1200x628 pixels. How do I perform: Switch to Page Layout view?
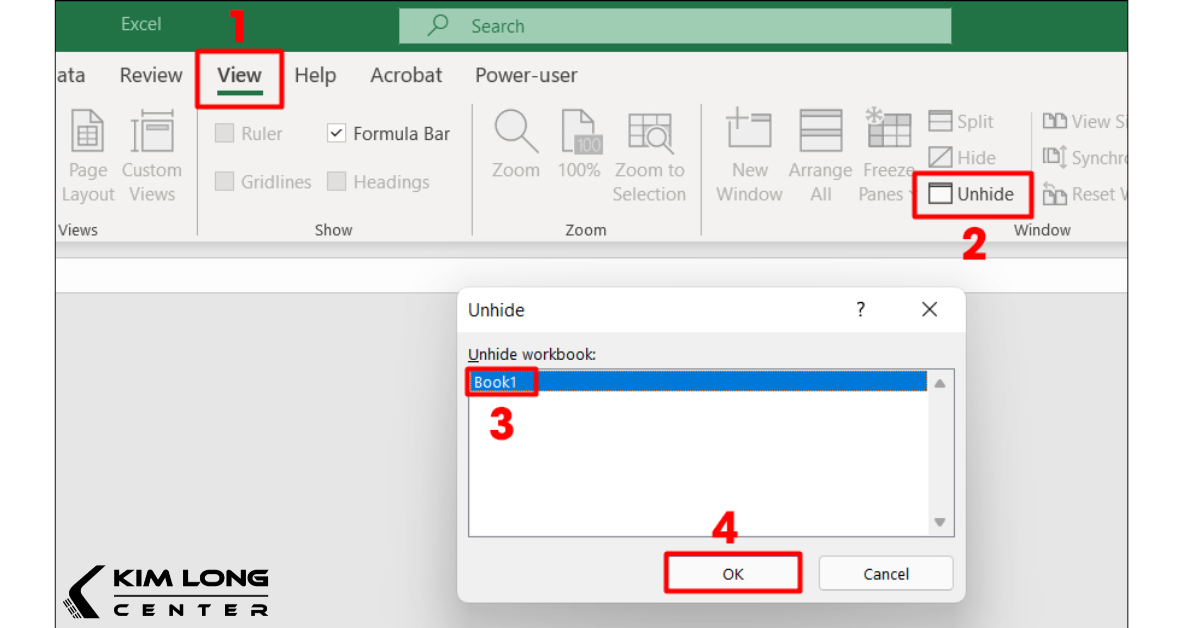(87, 155)
